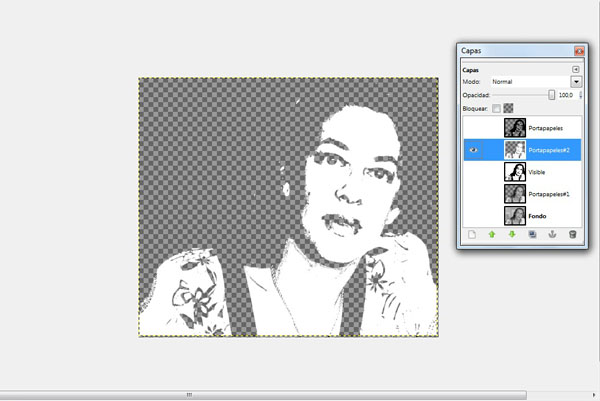Click the opacity value field 100,0

click(x=566, y=95)
